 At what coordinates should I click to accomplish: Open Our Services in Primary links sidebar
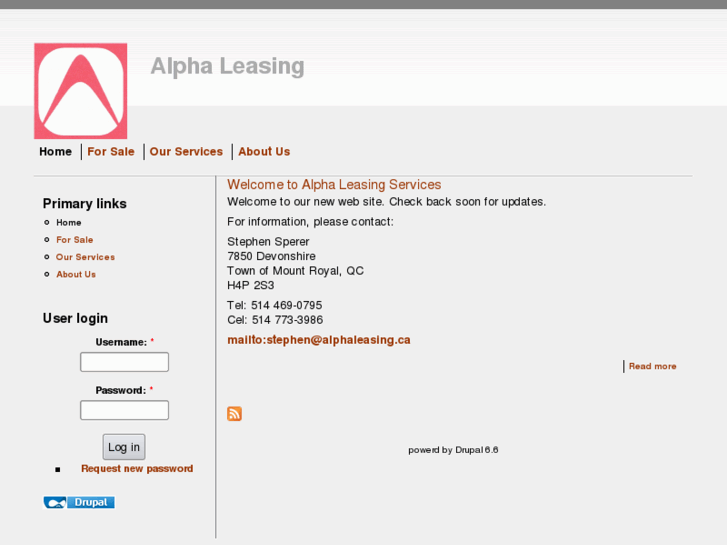tap(85, 257)
